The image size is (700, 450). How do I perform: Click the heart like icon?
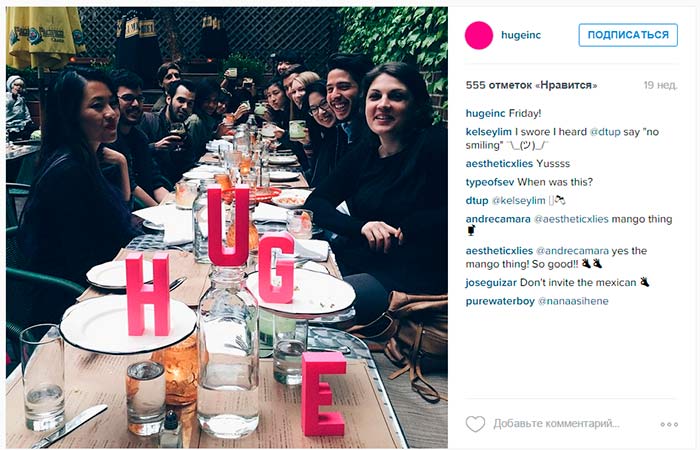[475, 424]
